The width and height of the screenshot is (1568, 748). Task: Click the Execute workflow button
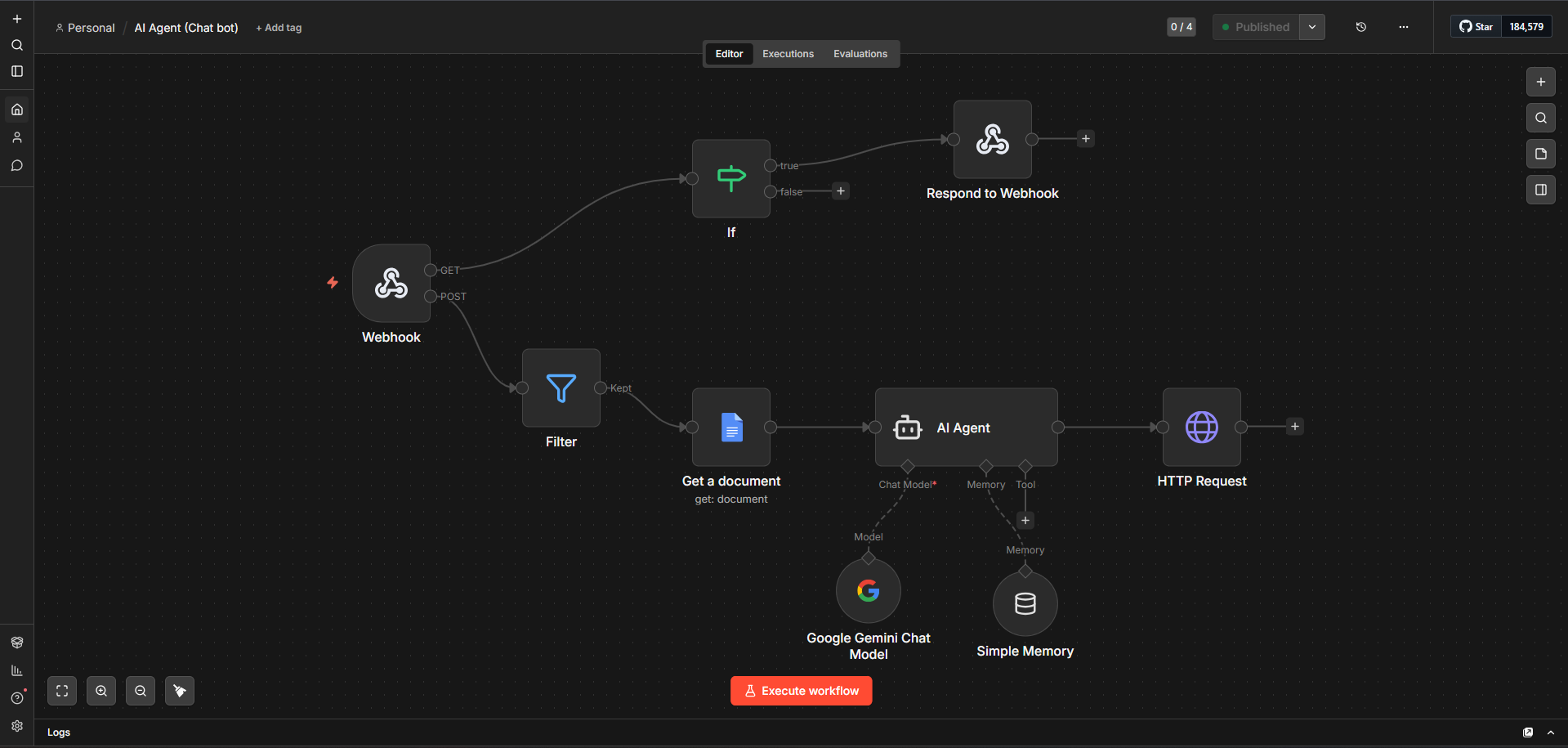[x=801, y=691]
